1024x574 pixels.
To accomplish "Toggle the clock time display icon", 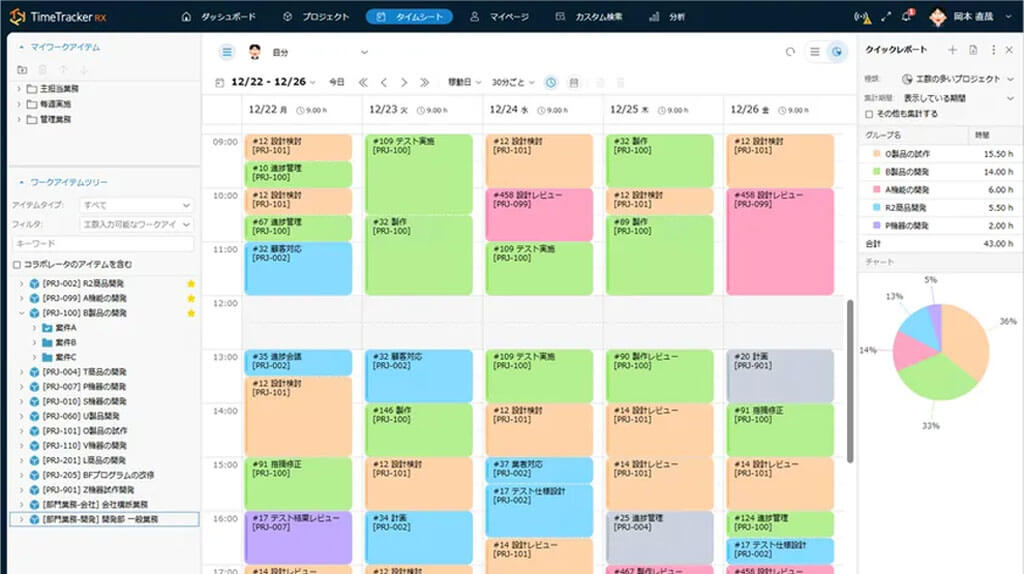I will [x=551, y=82].
